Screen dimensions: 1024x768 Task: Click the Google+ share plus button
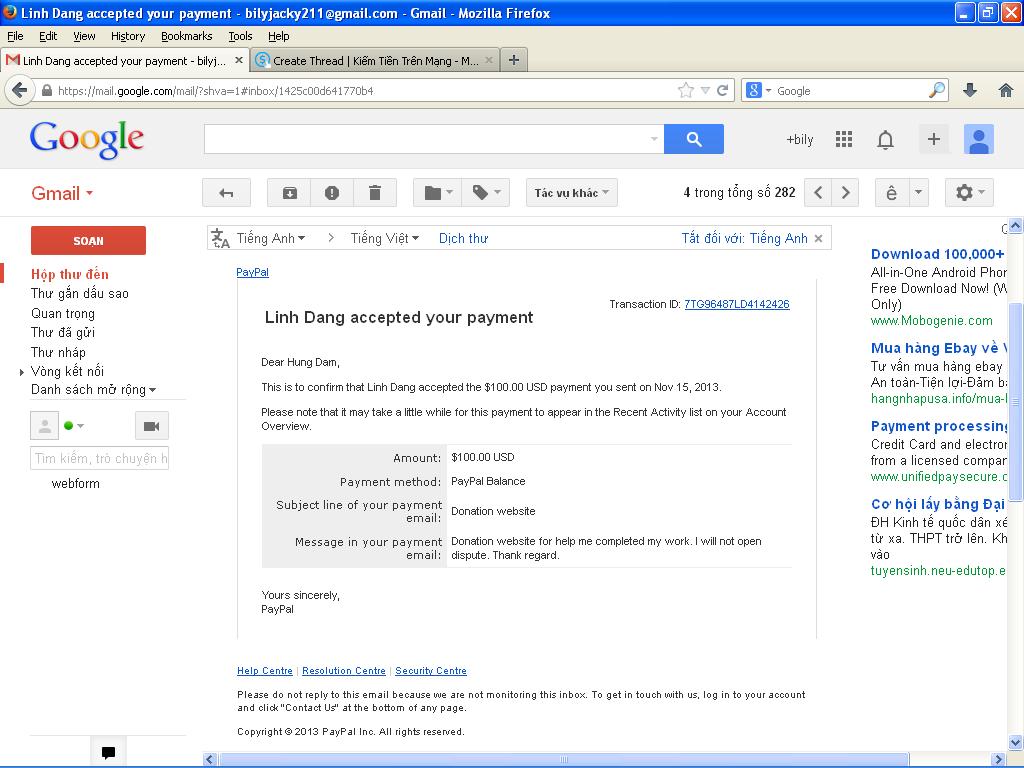[x=934, y=139]
